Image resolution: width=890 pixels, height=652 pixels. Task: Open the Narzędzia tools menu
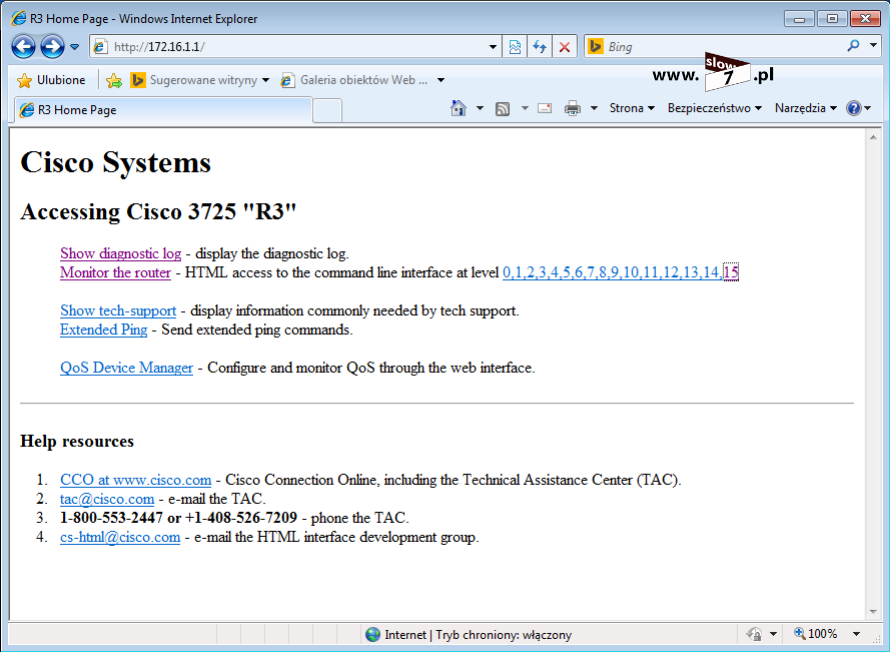pyautogui.click(x=805, y=108)
